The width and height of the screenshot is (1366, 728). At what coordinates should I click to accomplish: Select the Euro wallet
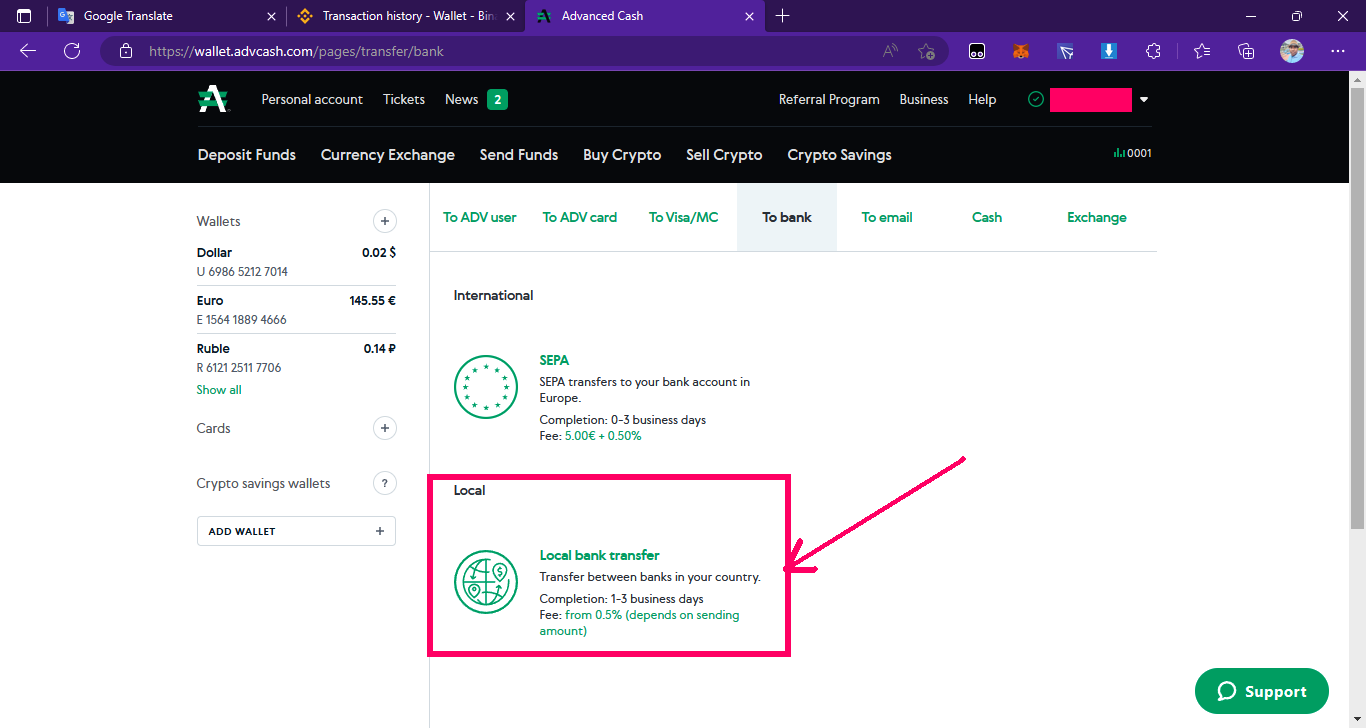(x=296, y=310)
